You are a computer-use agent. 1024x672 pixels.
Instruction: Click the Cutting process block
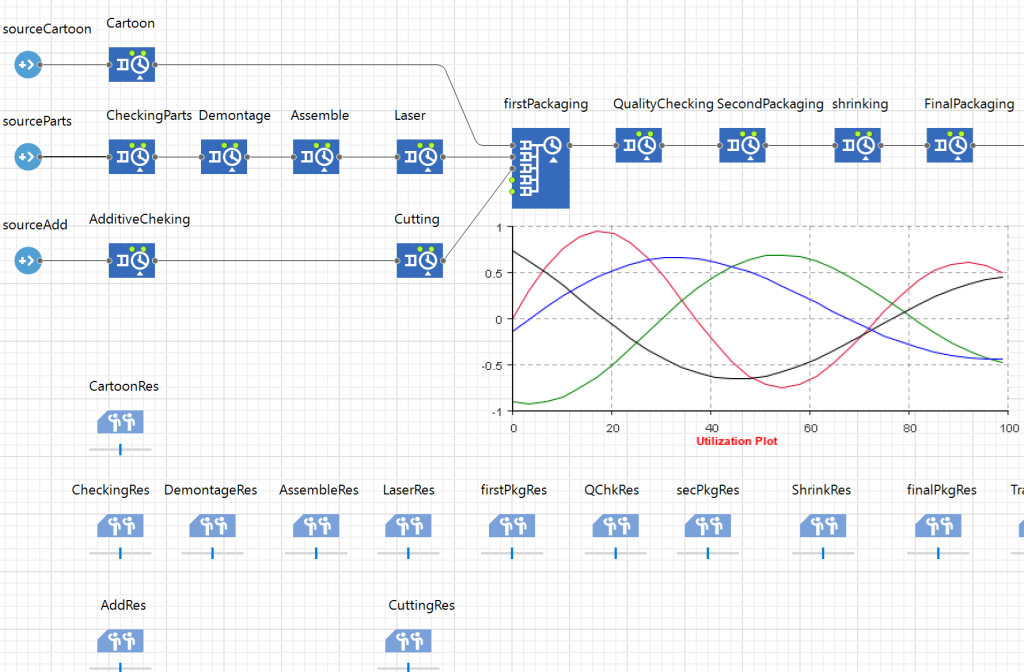point(420,261)
